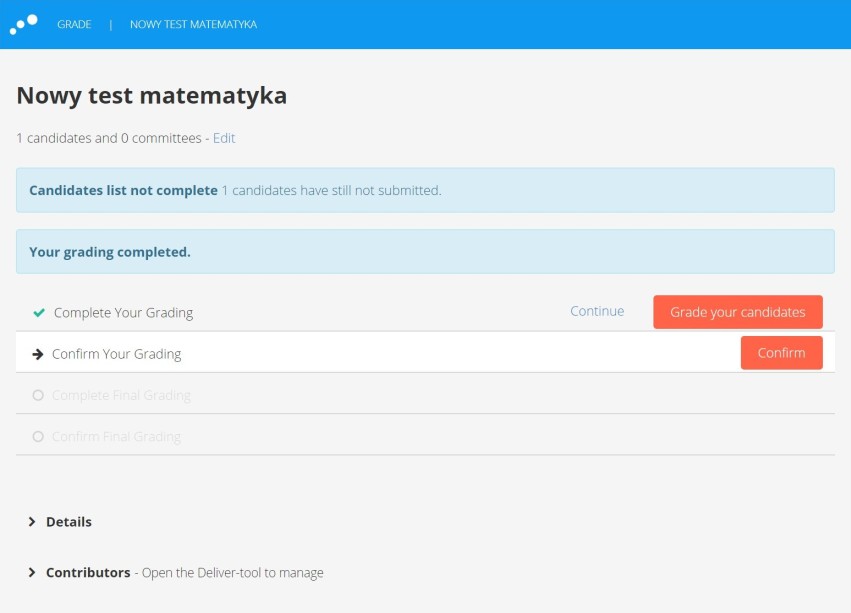Click the Candidates list not complete notice
The height and width of the screenshot is (613, 851).
[425, 190]
